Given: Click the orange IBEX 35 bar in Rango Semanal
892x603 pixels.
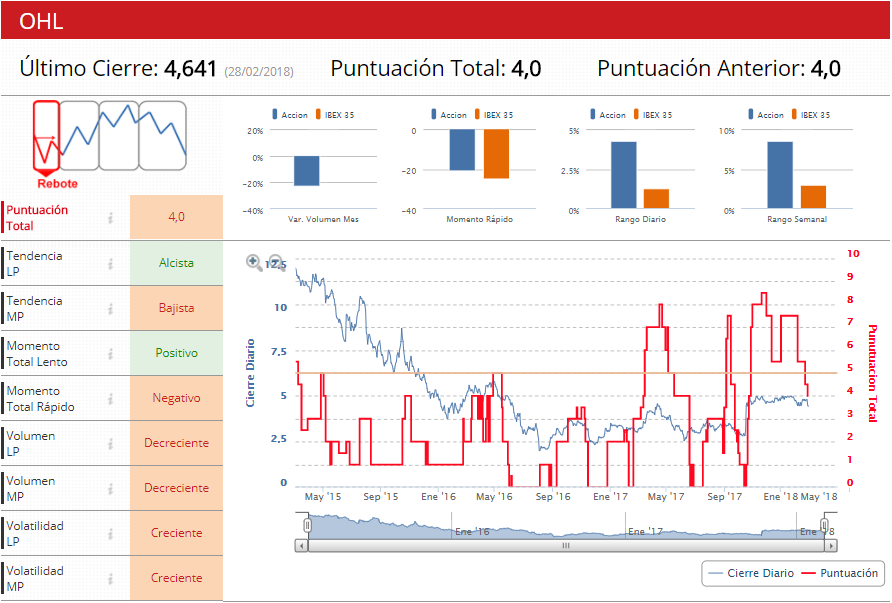Looking at the screenshot, I should 813,197.
